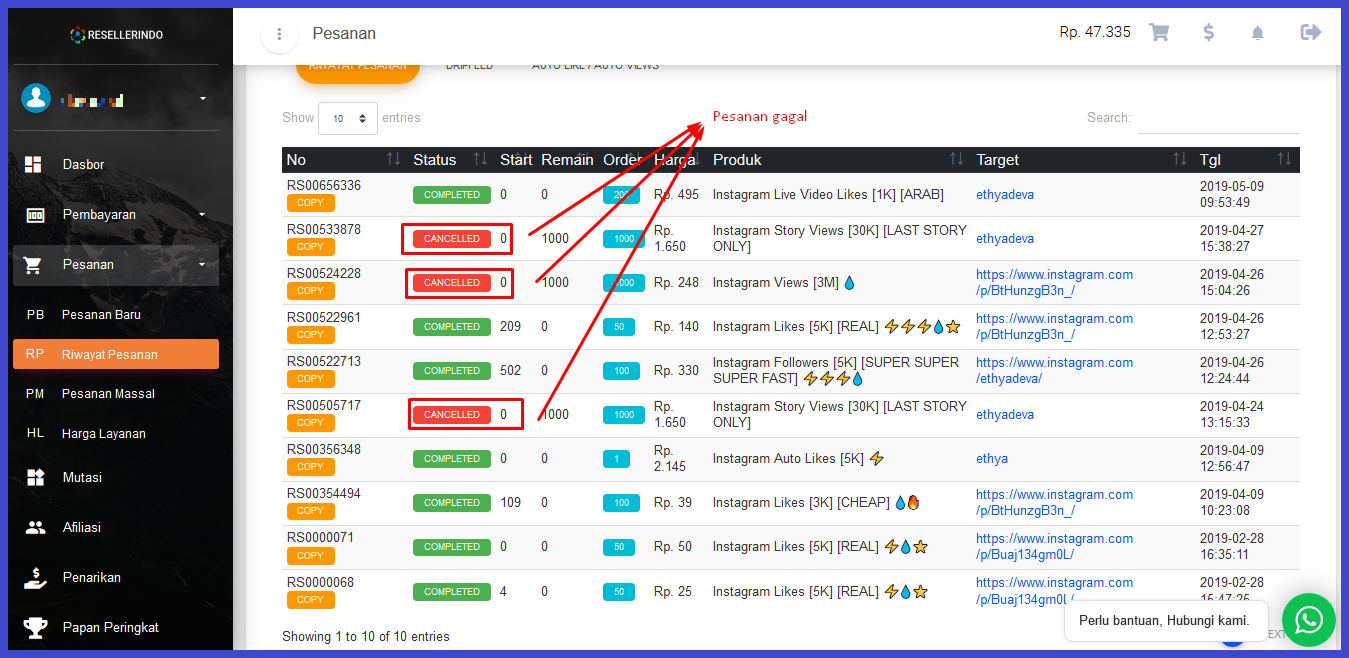Open the ethya target link

992,458
